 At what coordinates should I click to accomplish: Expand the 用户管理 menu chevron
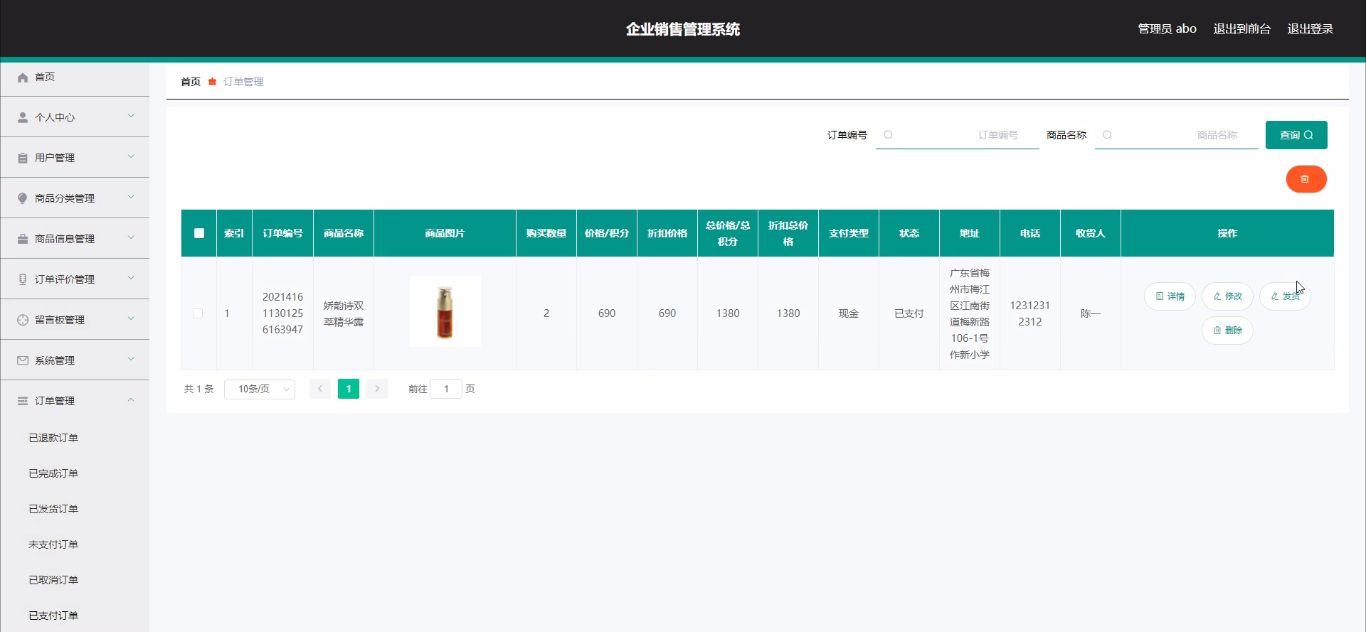click(131, 157)
